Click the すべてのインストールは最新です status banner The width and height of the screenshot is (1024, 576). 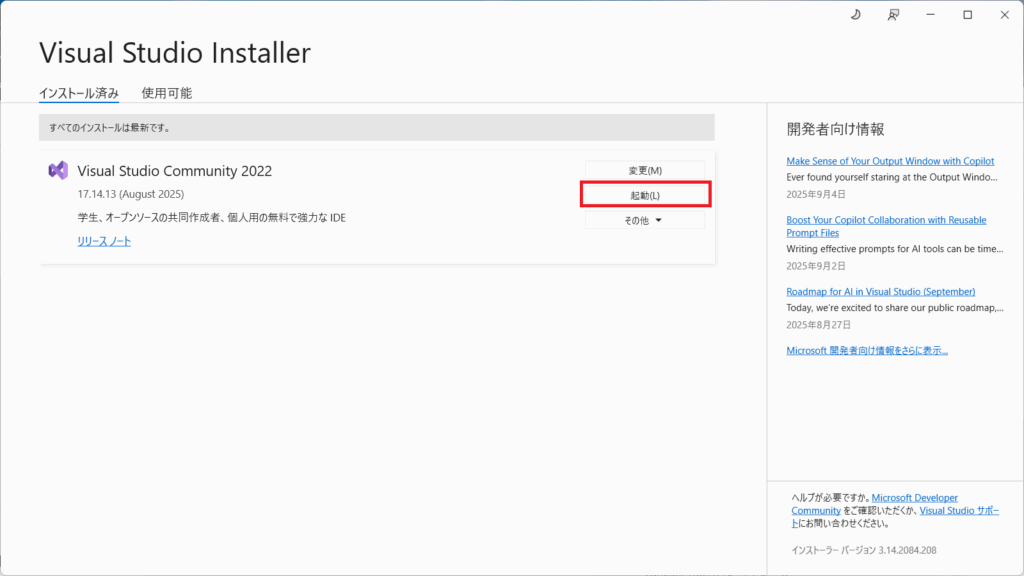[x=376, y=127]
